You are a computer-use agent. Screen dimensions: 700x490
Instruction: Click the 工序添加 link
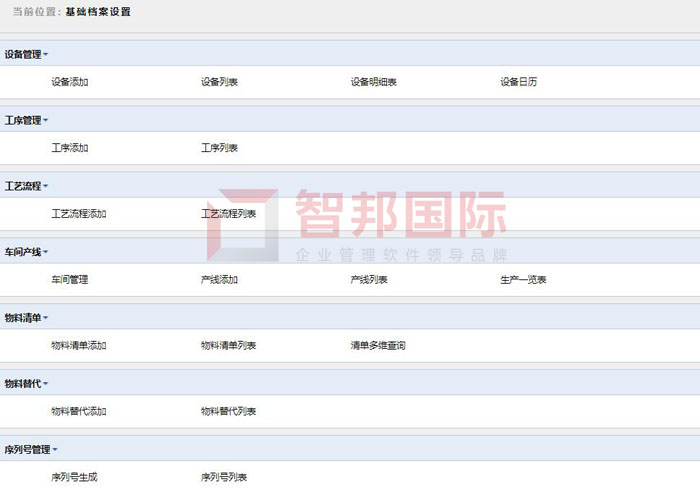[x=70, y=148]
